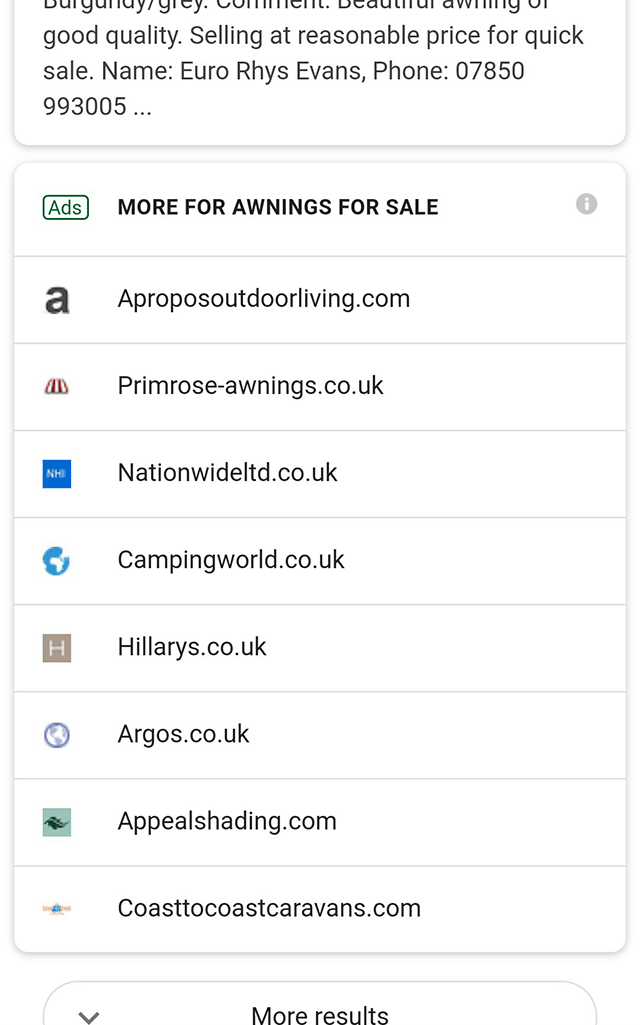Go to Coasttocoastcaravans.com
Image resolution: width=640 pixels, height=1025 pixels.
coord(269,908)
